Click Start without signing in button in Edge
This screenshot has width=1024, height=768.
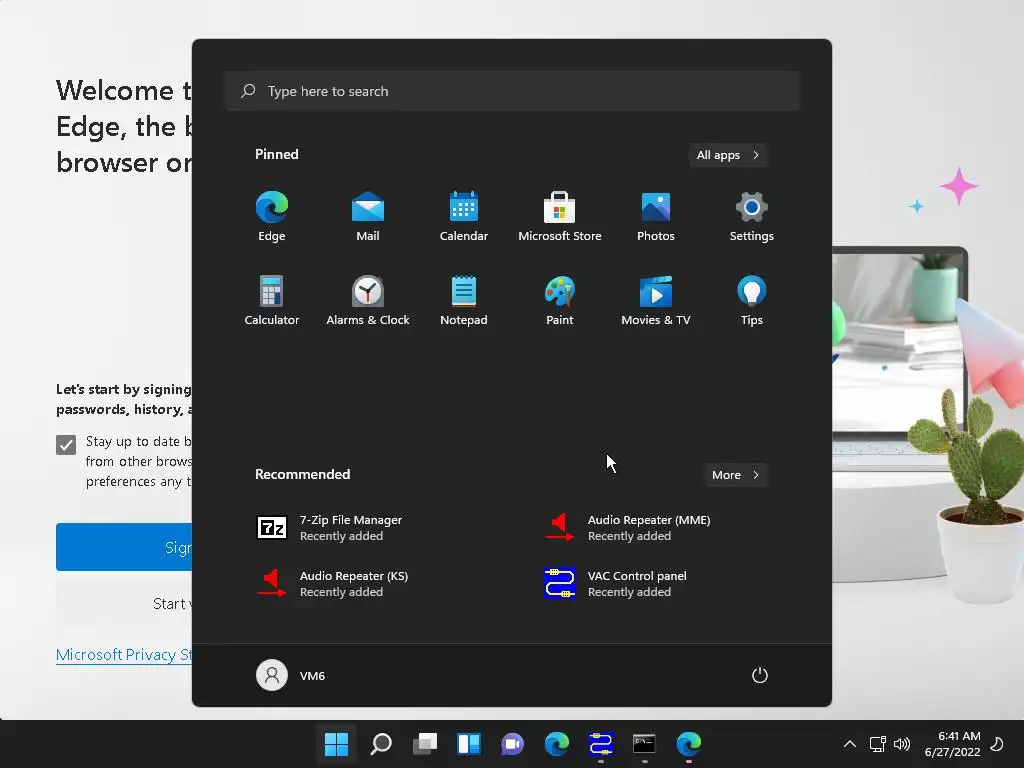pyautogui.click(x=124, y=603)
